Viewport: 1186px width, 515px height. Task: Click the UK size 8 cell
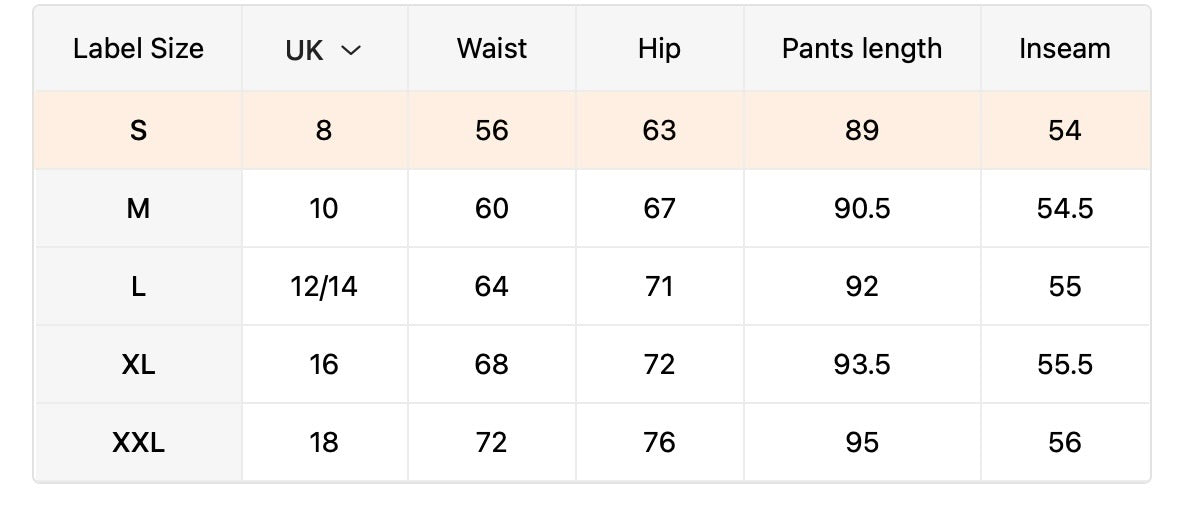click(323, 131)
